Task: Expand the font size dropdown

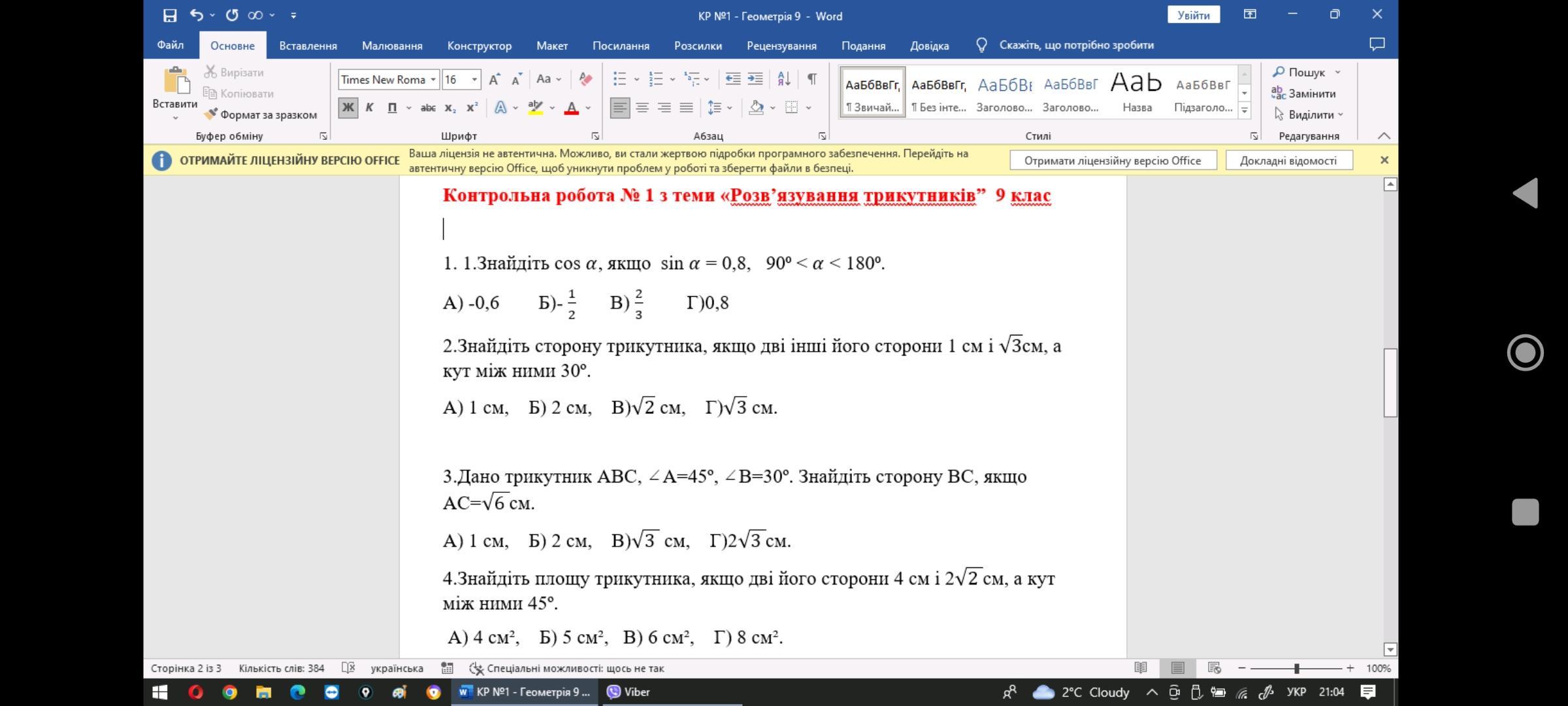Action: [x=474, y=80]
